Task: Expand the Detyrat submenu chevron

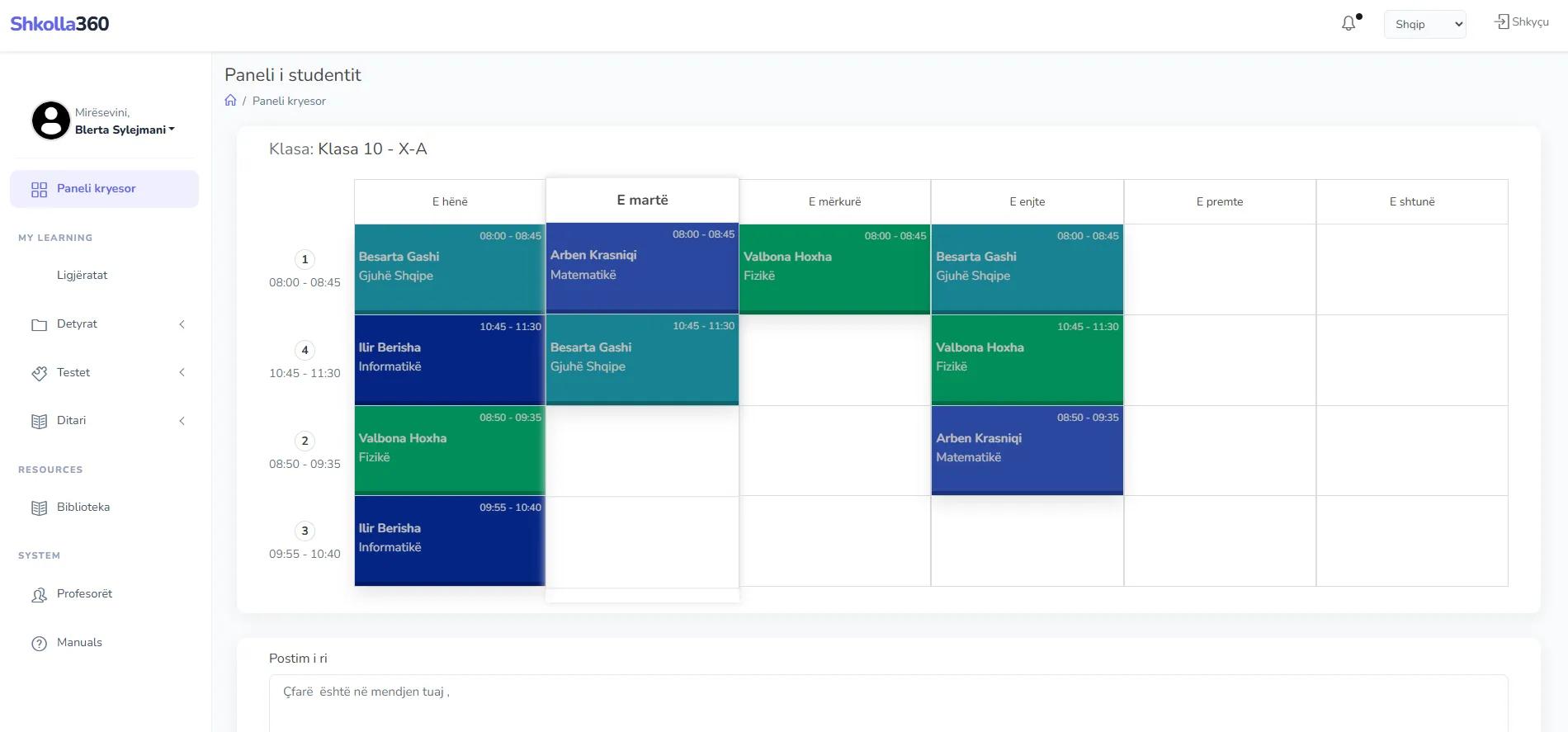Action: click(x=182, y=324)
